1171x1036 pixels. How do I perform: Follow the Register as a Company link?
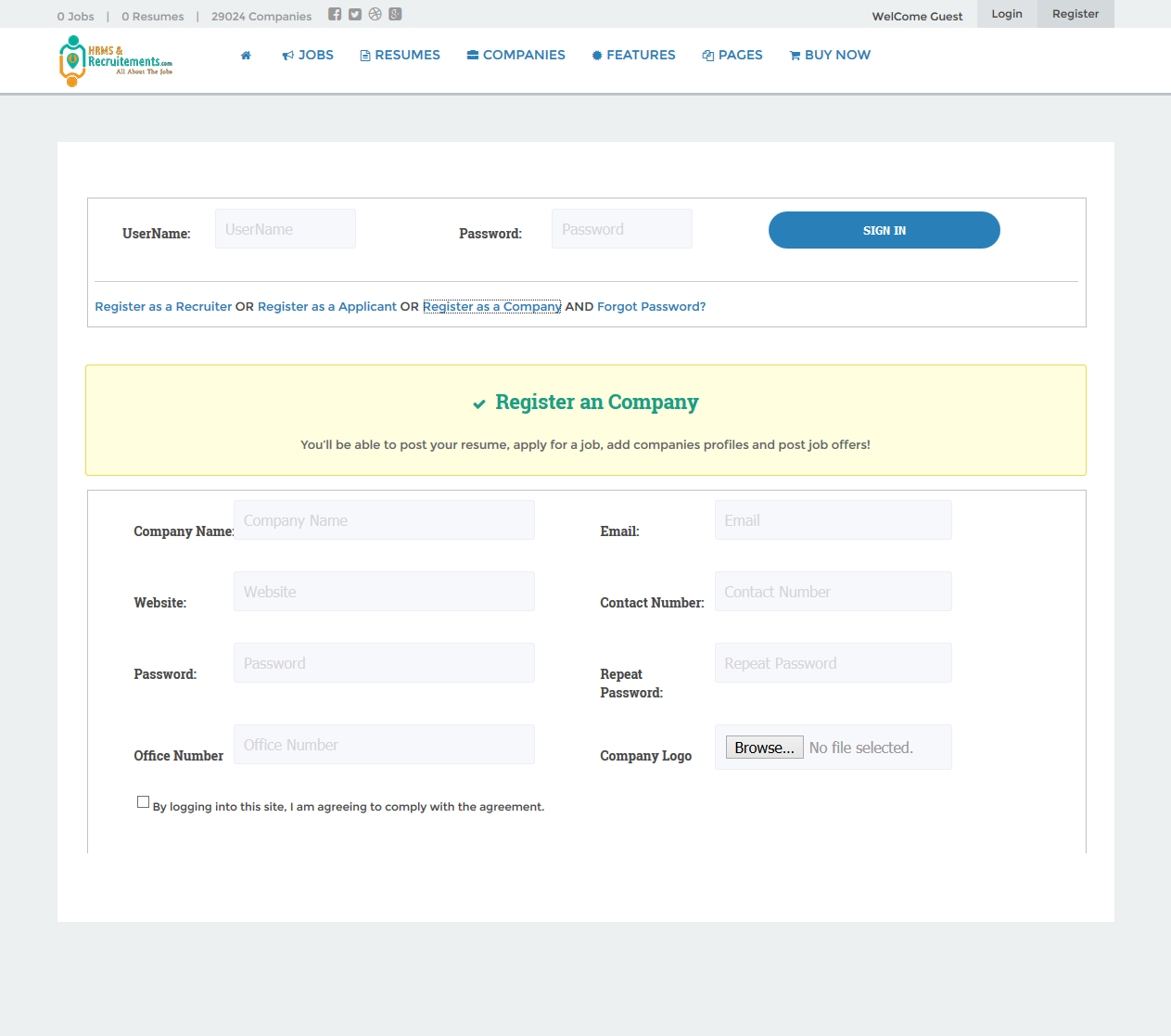(492, 307)
